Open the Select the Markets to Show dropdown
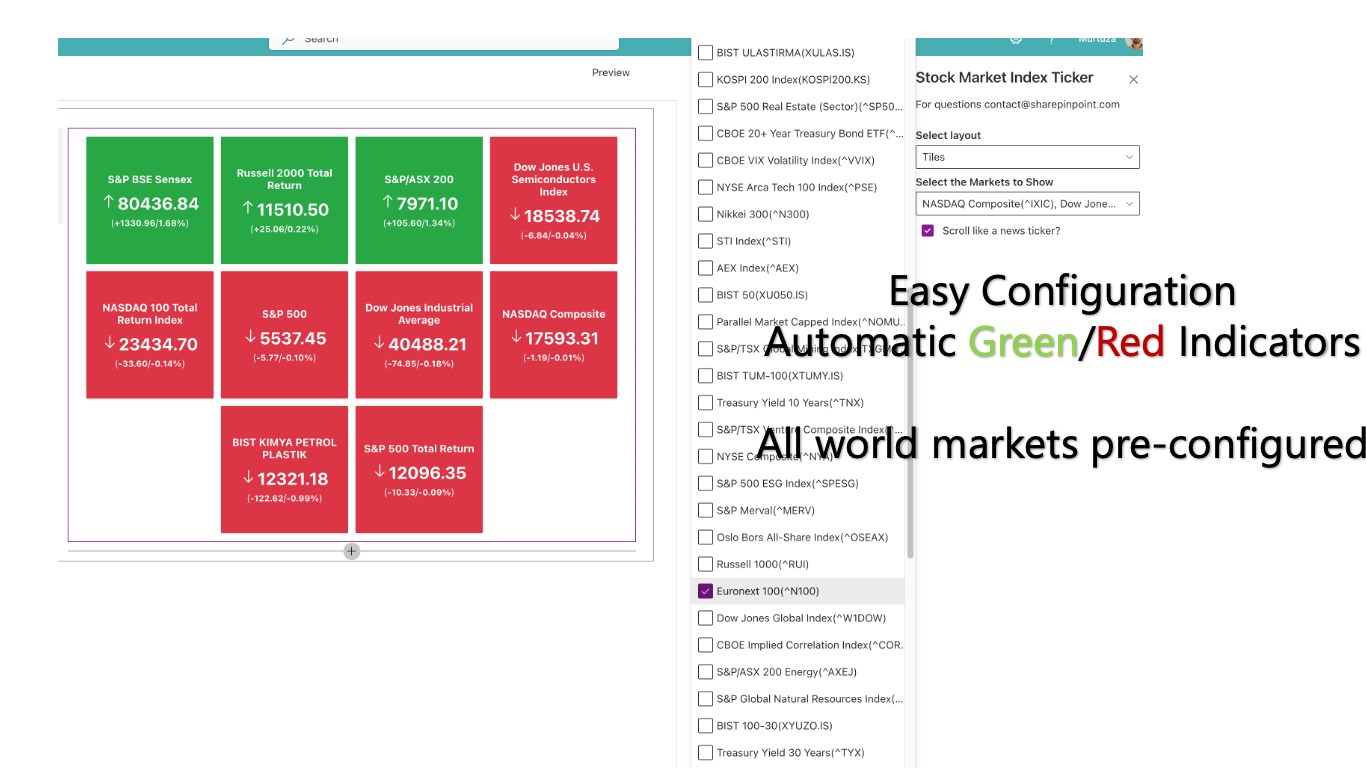Screen dimensions: 1366x768 (1027, 204)
